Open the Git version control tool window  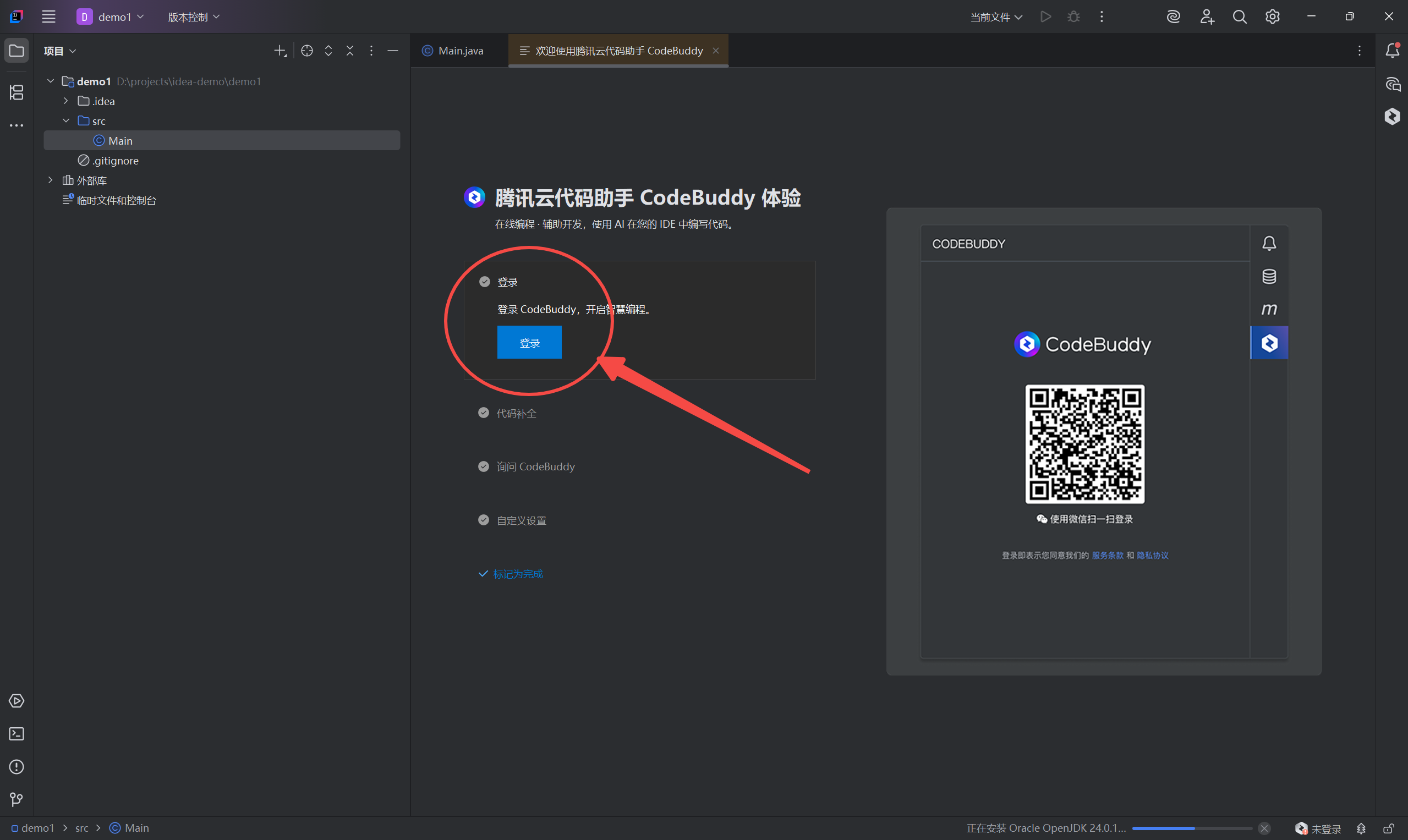click(x=17, y=799)
